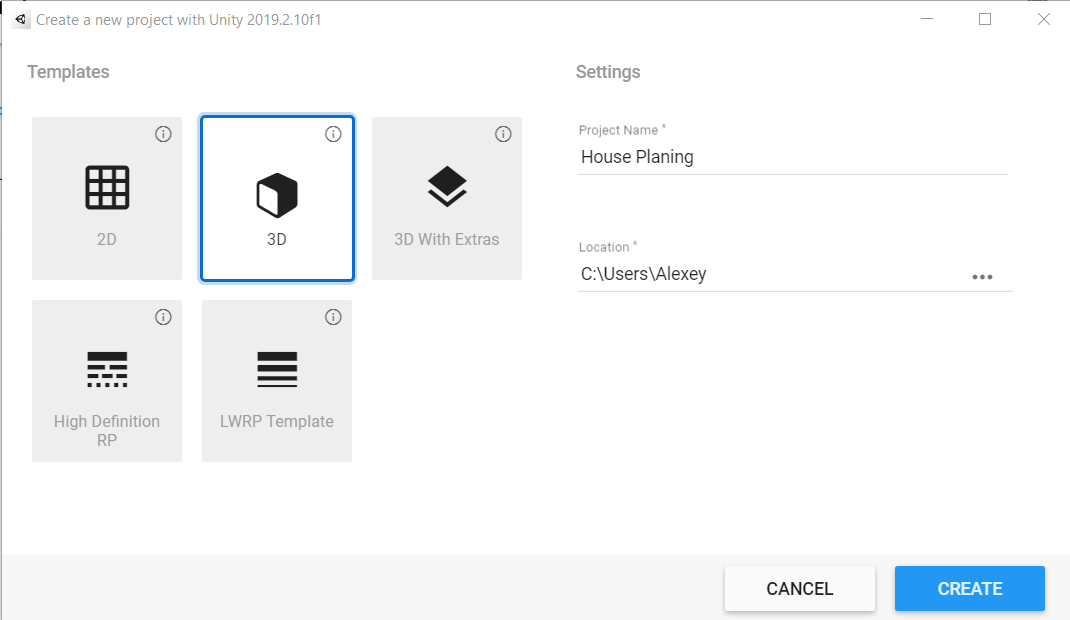
Task: Click the Location path field
Action: point(770,274)
